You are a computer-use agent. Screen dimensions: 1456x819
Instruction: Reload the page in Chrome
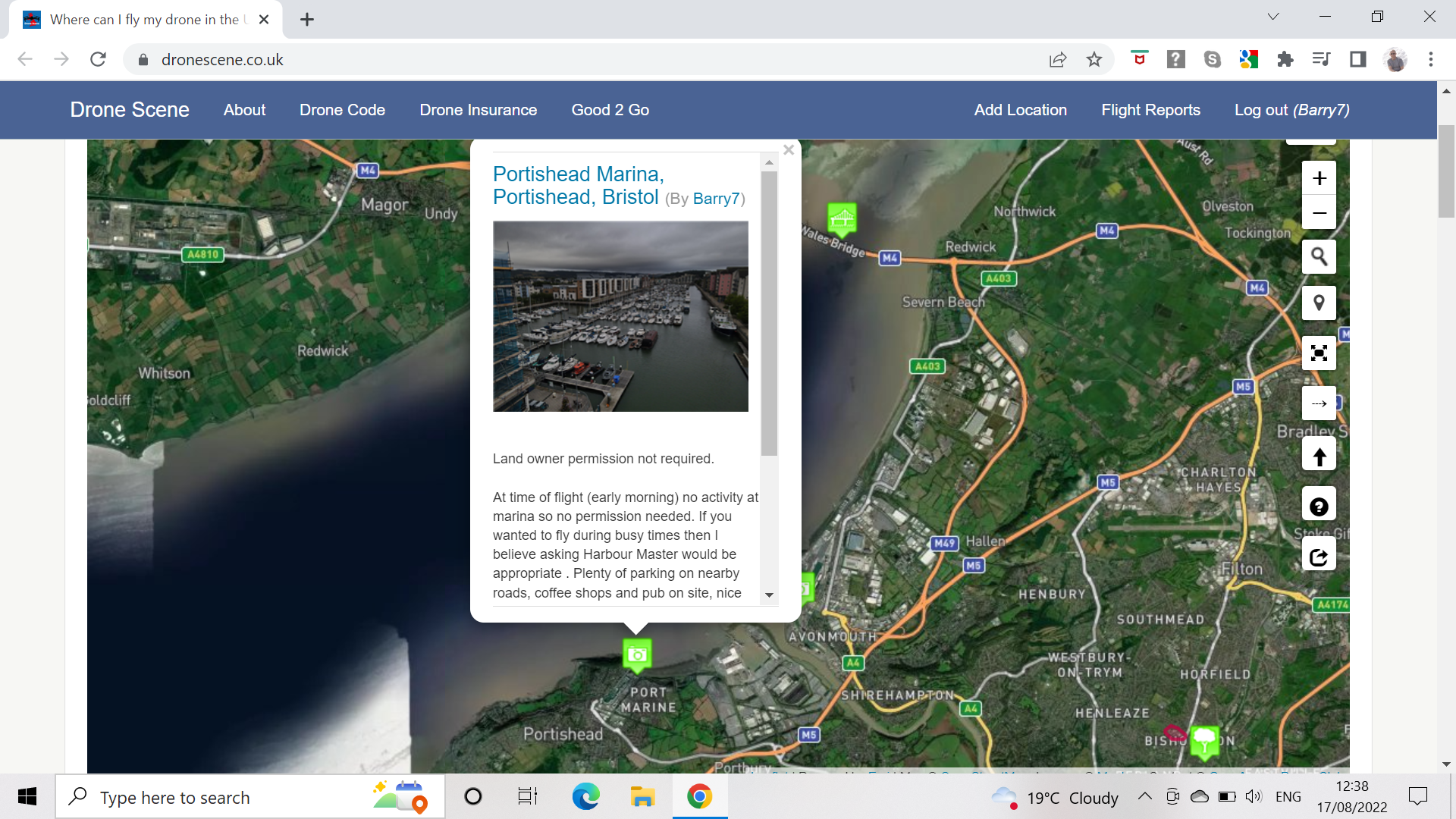point(98,59)
